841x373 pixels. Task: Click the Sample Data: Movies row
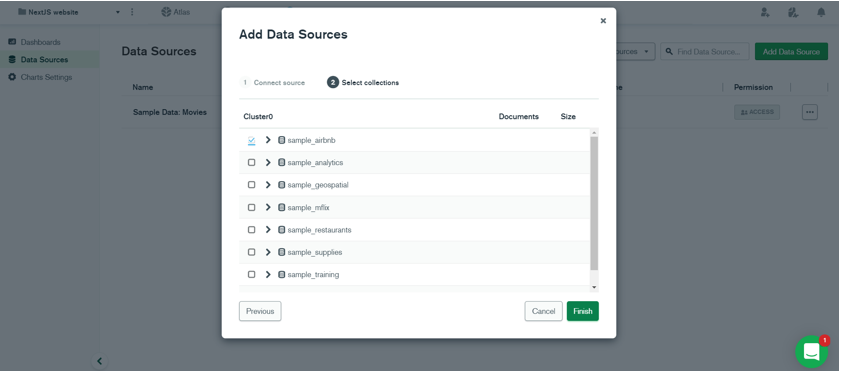[475, 112]
